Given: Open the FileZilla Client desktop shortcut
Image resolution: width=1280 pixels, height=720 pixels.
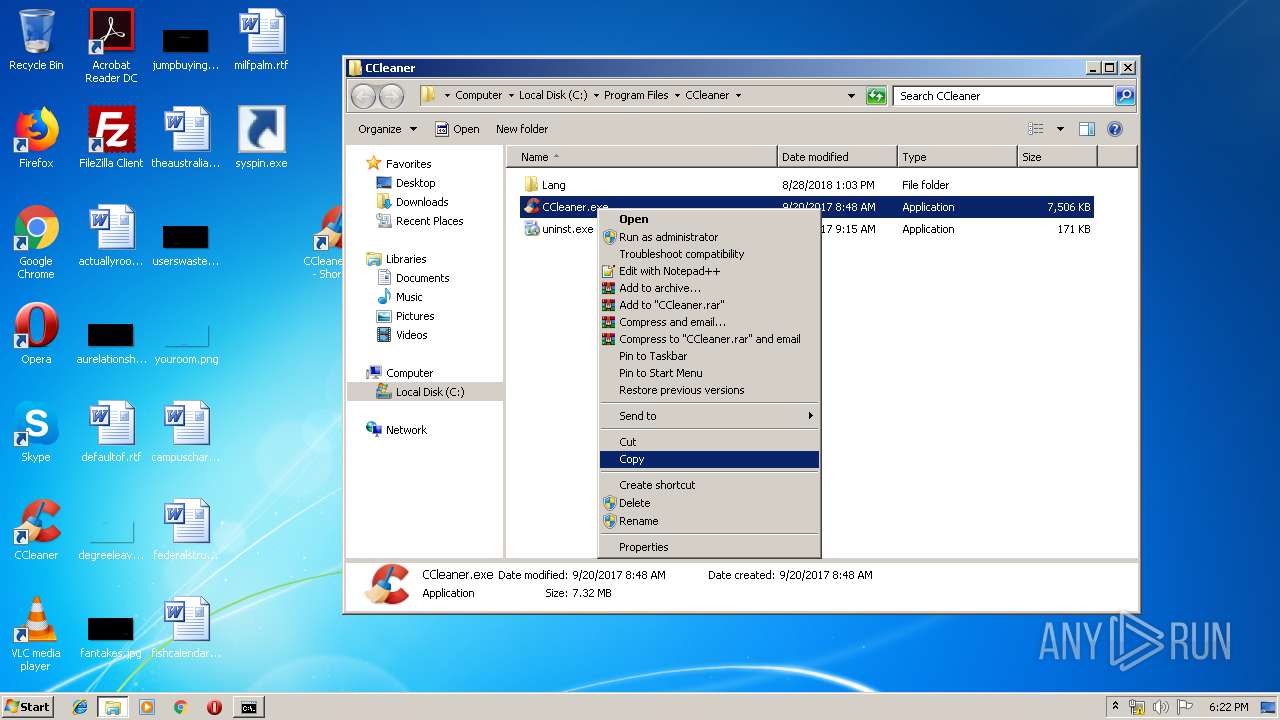Looking at the screenshot, I should pyautogui.click(x=111, y=138).
